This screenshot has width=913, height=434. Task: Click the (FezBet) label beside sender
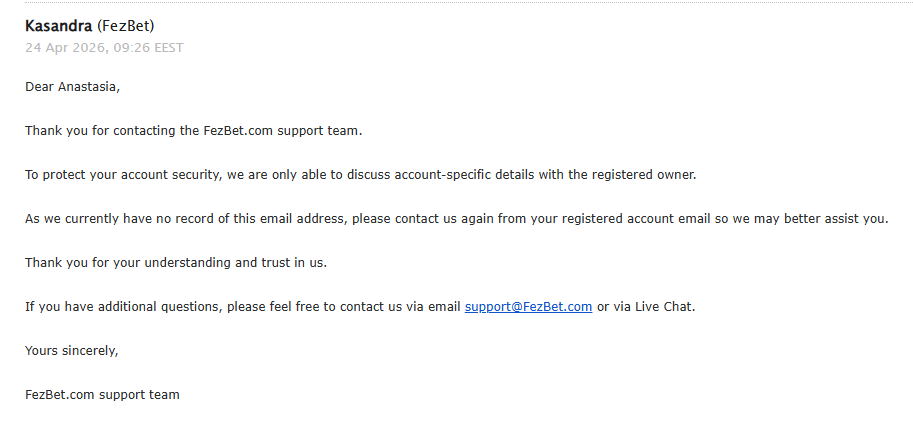[126, 26]
